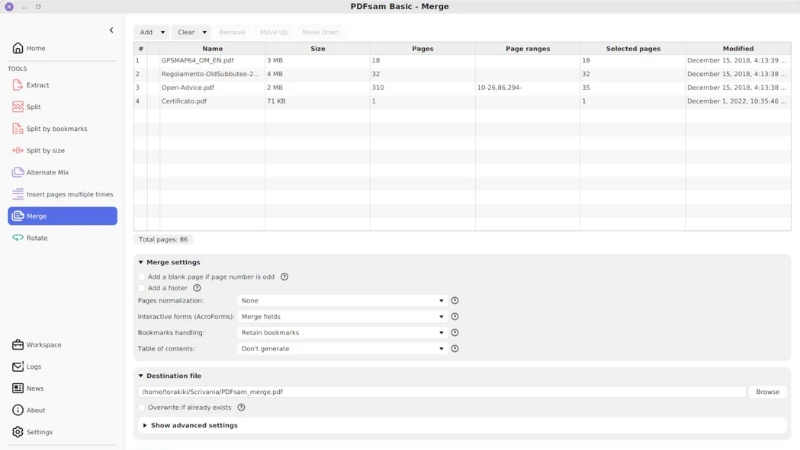This screenshot has height=450, width=800.
Task: Open the Logs icon
Action: [x=18, y=366]
